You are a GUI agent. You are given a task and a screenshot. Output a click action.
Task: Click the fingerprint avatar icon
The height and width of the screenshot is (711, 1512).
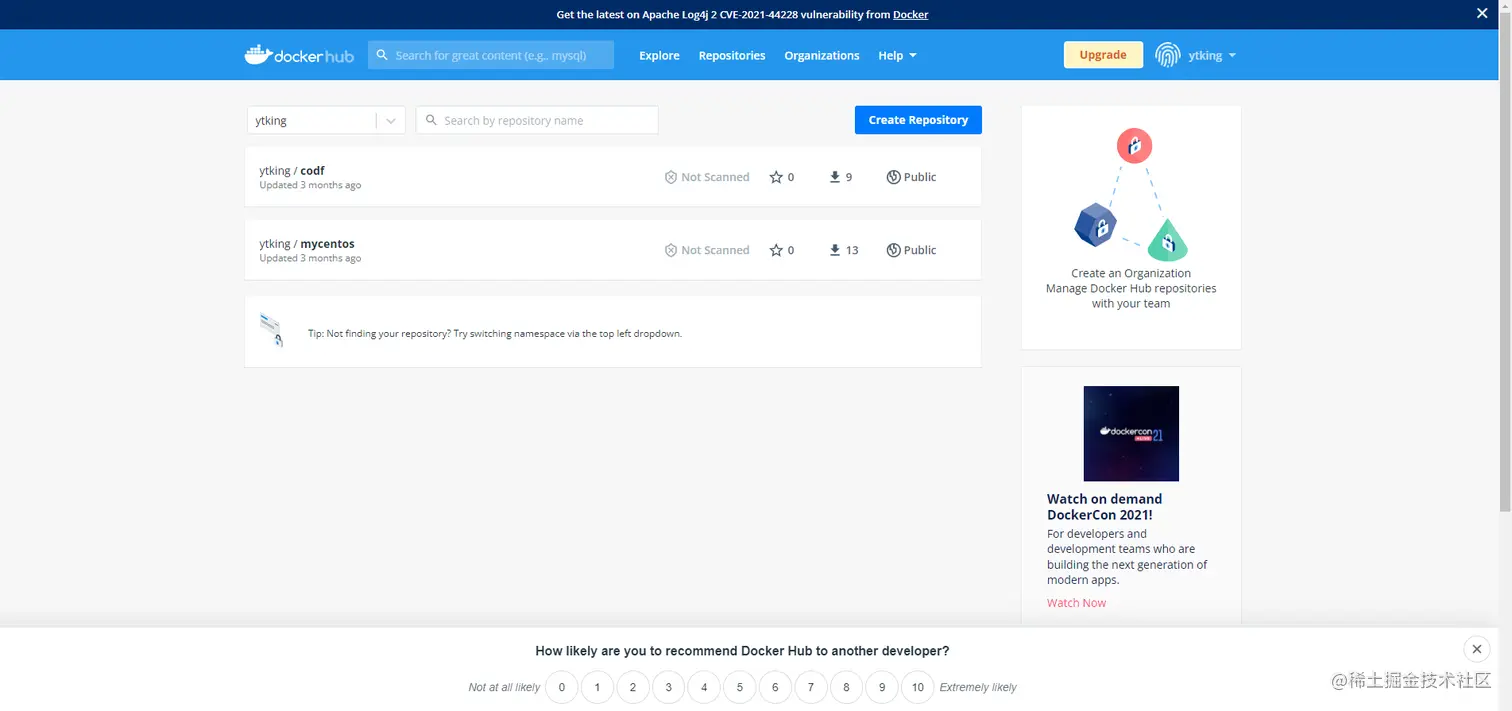tap(1167, 55)
